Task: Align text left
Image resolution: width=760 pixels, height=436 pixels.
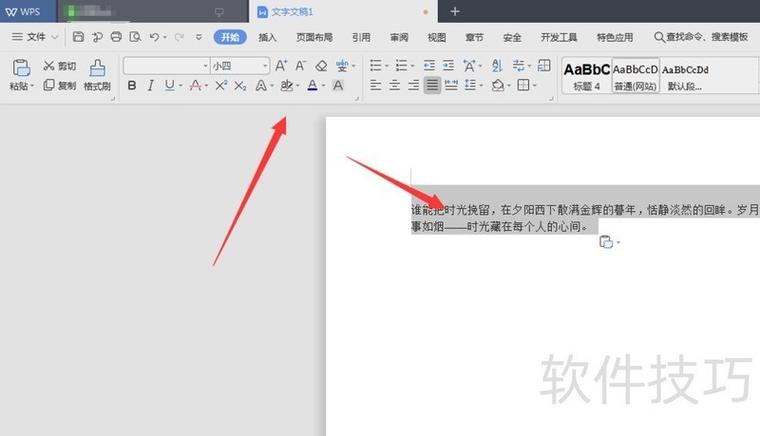Action: [x=375, y=86]
